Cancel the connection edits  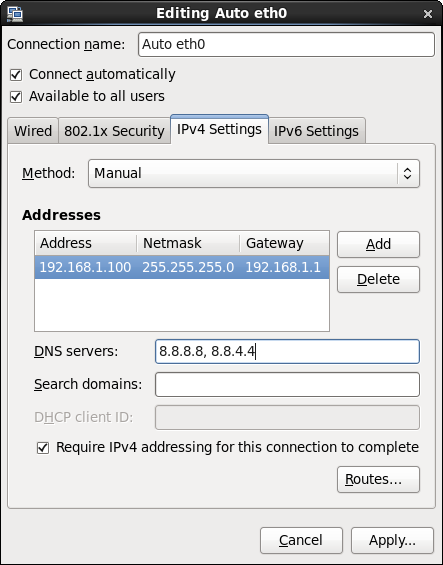point(301,540)
